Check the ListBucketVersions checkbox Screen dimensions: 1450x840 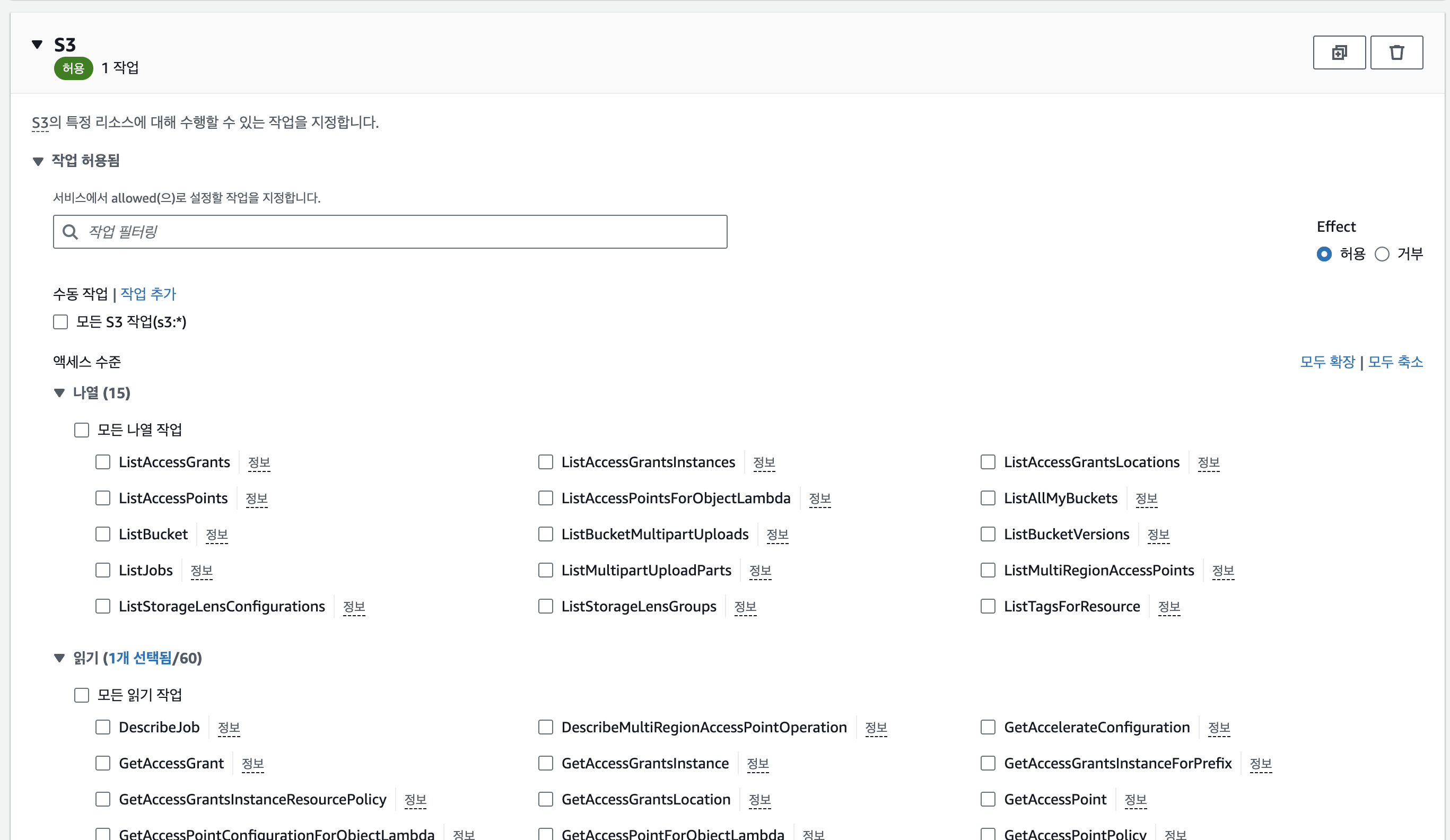(988, 535)
